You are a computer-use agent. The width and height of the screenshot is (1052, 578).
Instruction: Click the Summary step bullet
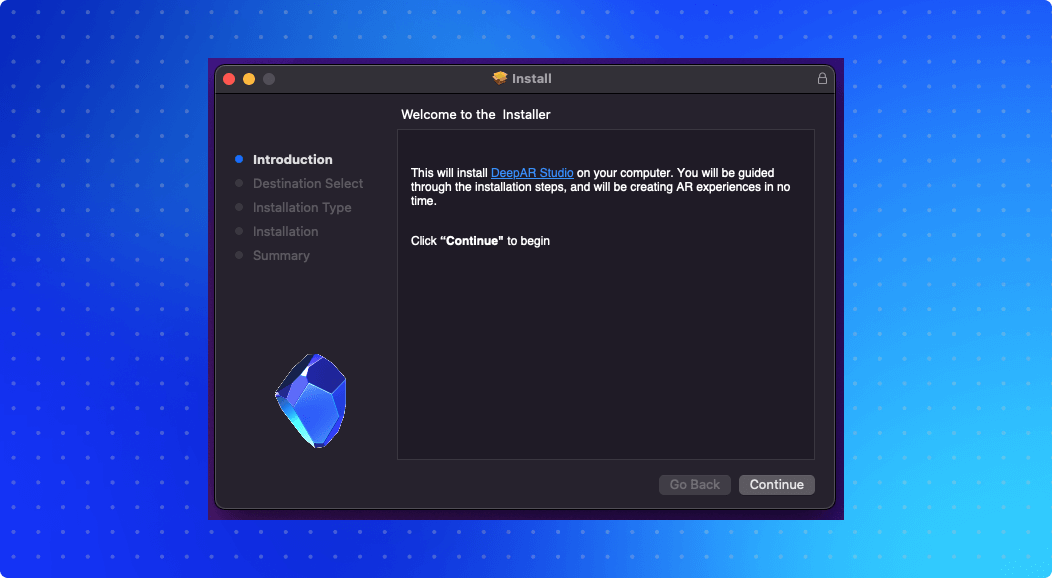coord(239,255)
